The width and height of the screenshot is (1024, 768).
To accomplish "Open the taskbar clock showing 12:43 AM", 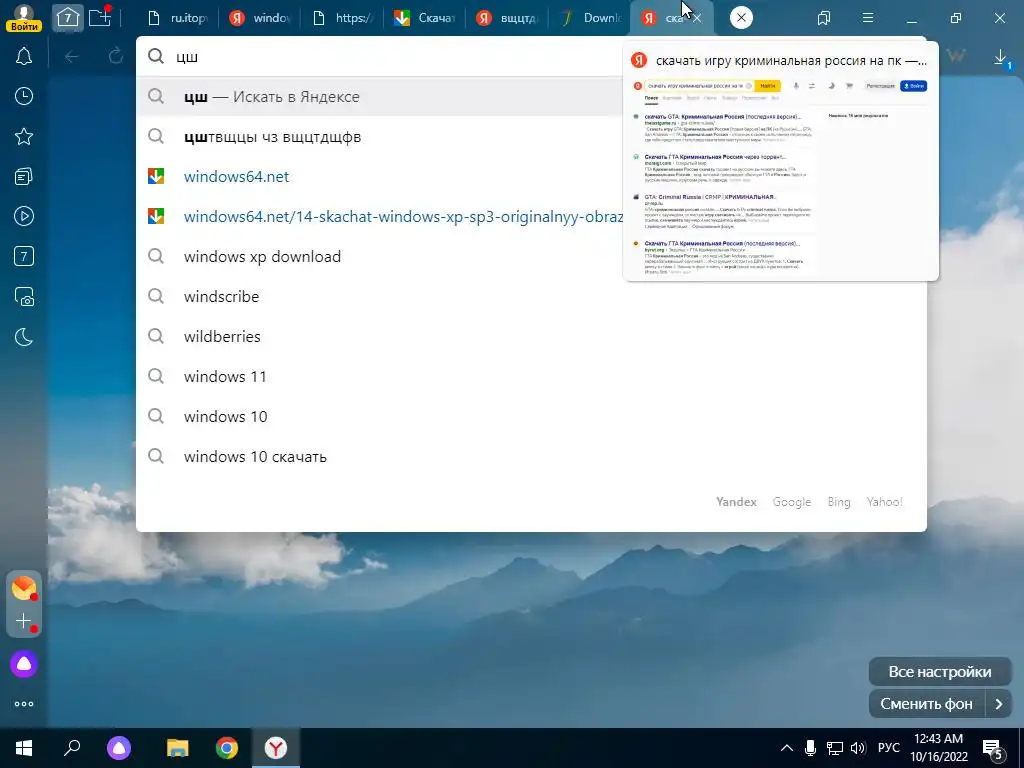I will [938, 748].
